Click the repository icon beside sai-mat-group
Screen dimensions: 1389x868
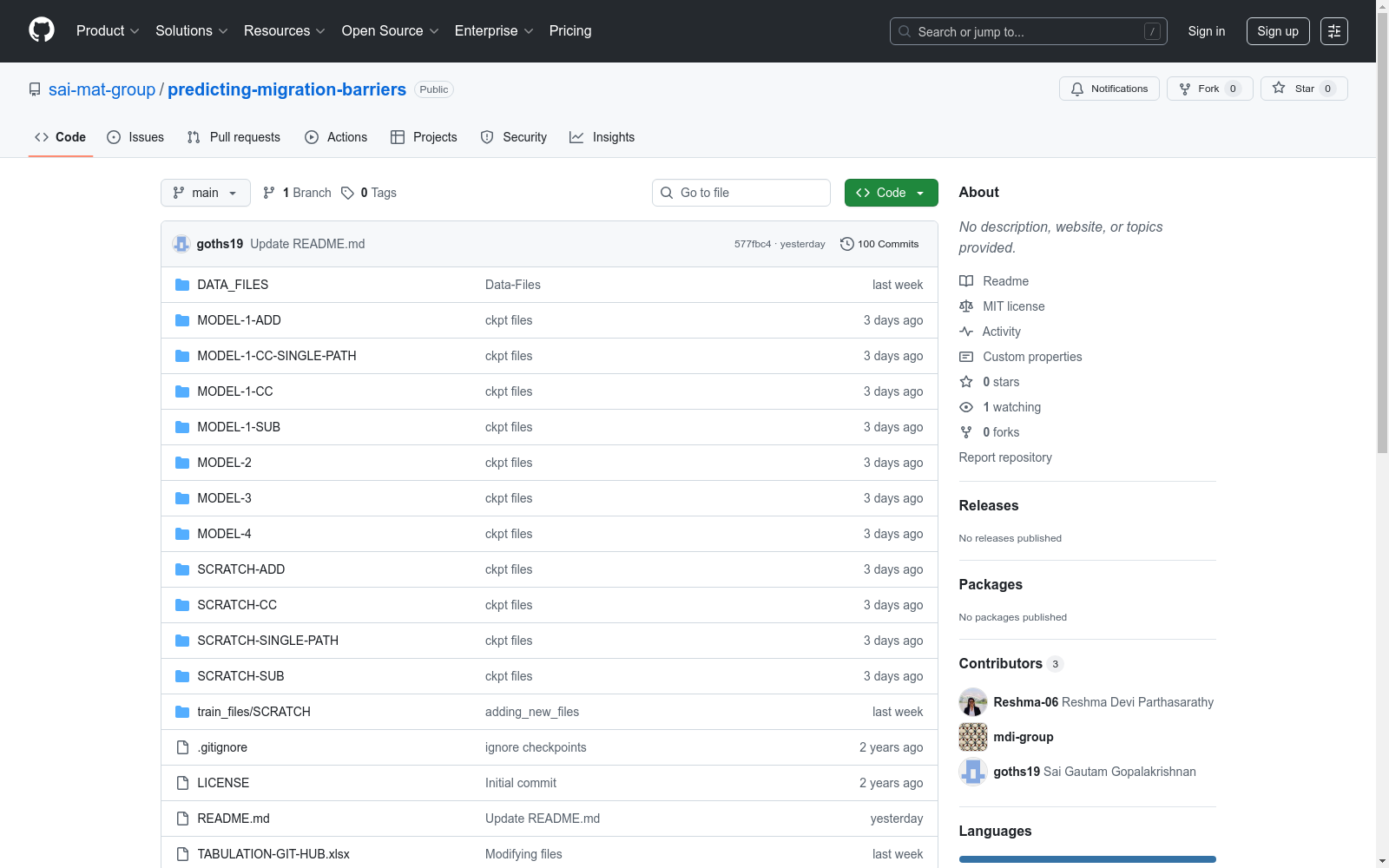point(35,89)
